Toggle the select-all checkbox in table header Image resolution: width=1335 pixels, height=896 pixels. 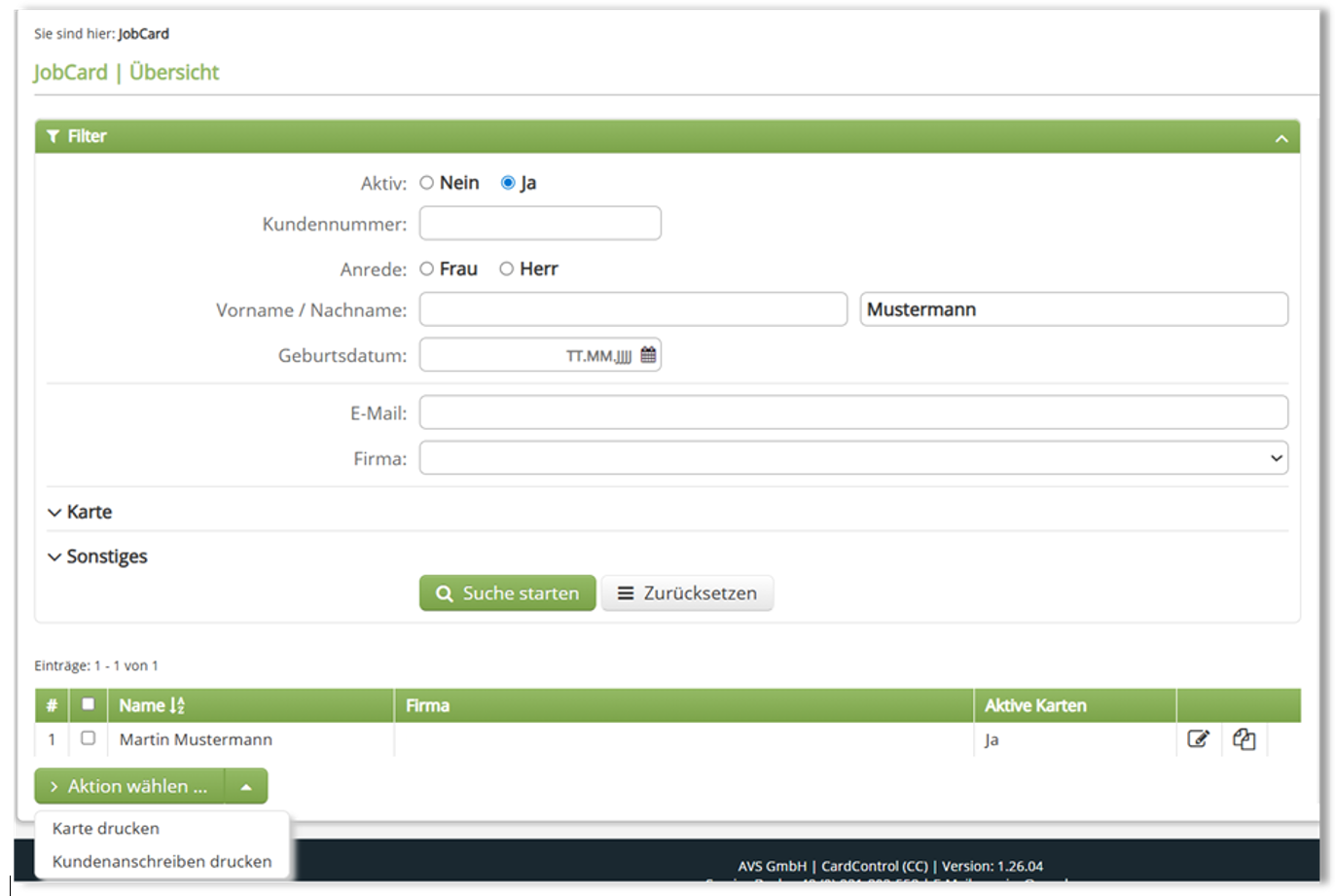(x=88, y=704)
